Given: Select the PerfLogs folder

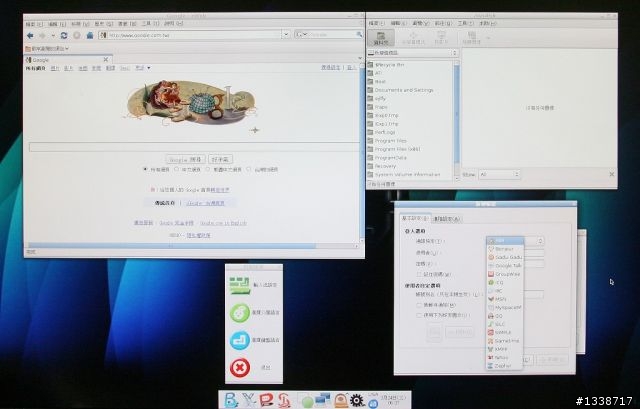Looking at the screenshot, I should tap(381, 132).
